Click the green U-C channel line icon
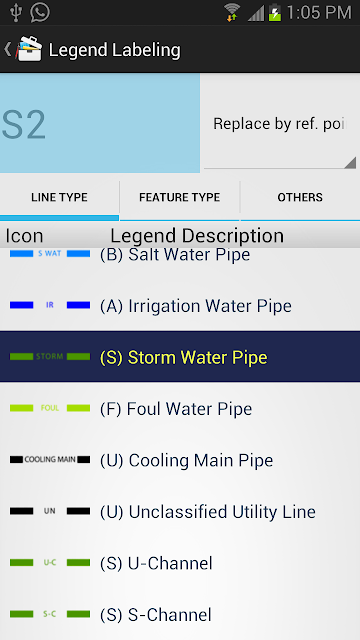360x640 pixels. 50,562
